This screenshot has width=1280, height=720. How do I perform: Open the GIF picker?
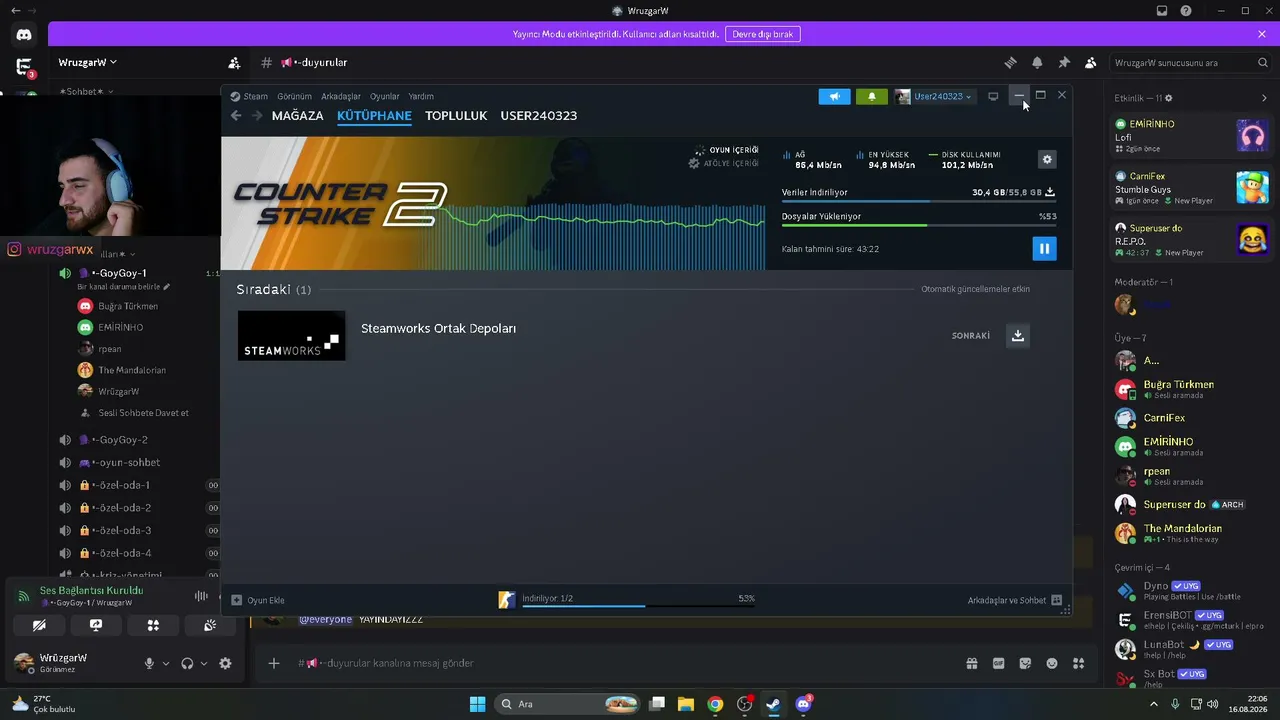[998, 663]
